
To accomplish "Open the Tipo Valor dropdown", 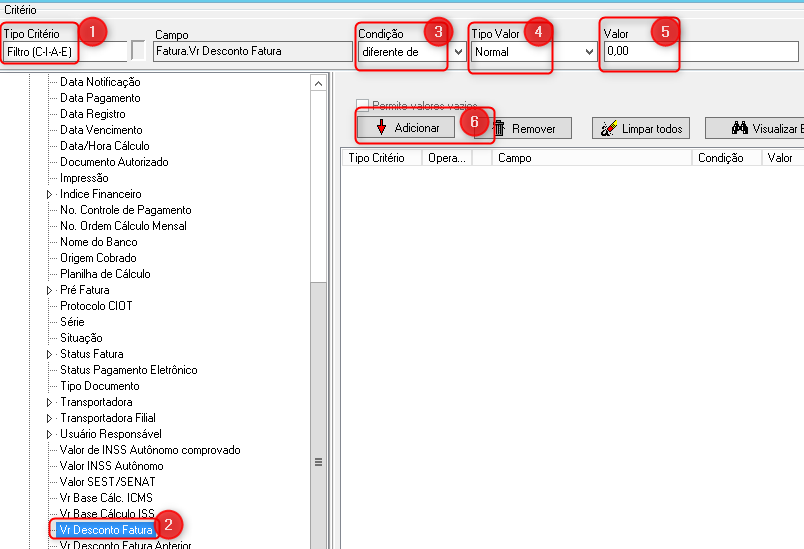I will coord(589,51).
